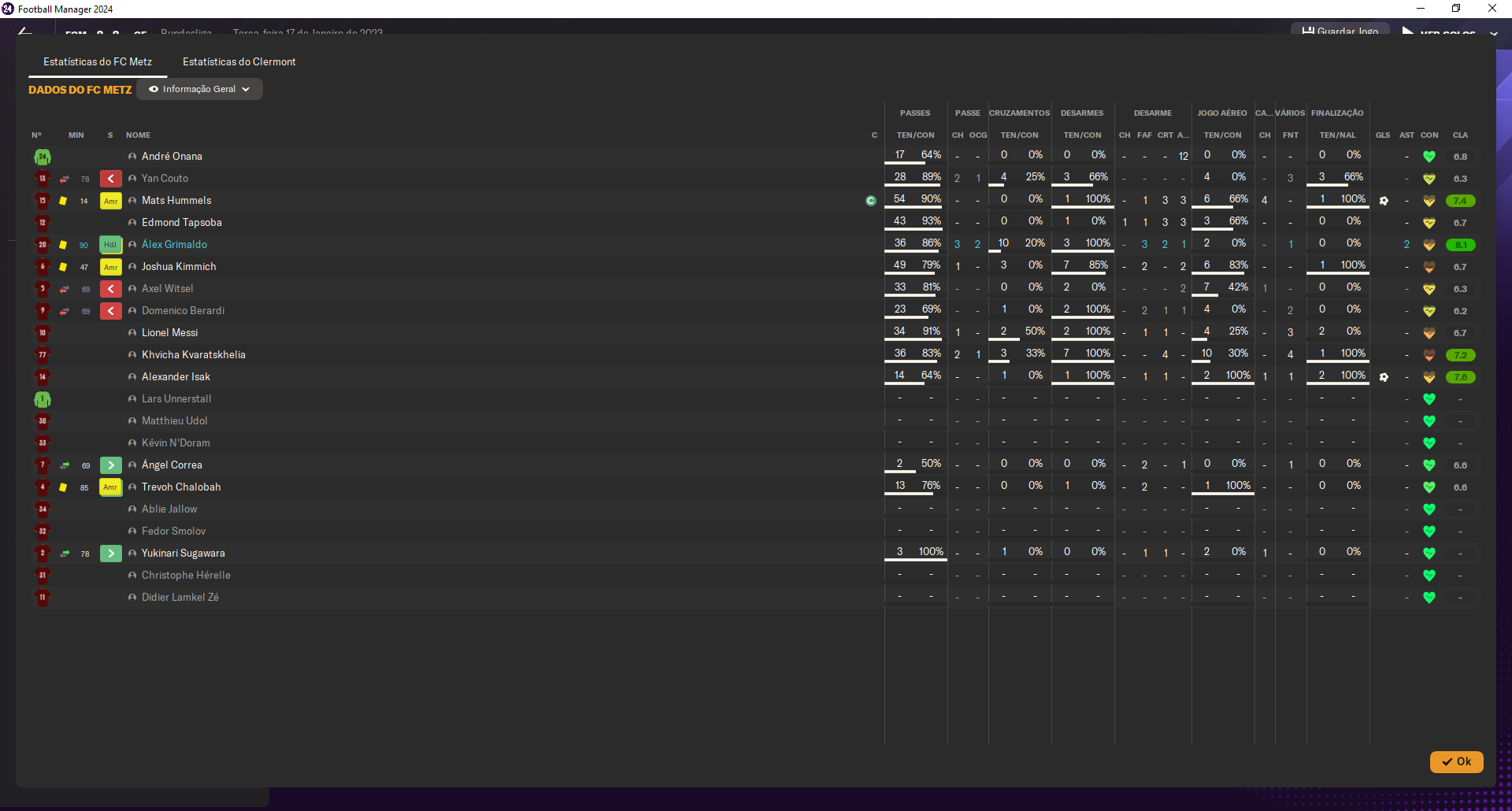The height and width of the screenshot is (811, 1512).
Task: Click Ángel Correa's green substituted-on arrow
Action: point(111,465)
